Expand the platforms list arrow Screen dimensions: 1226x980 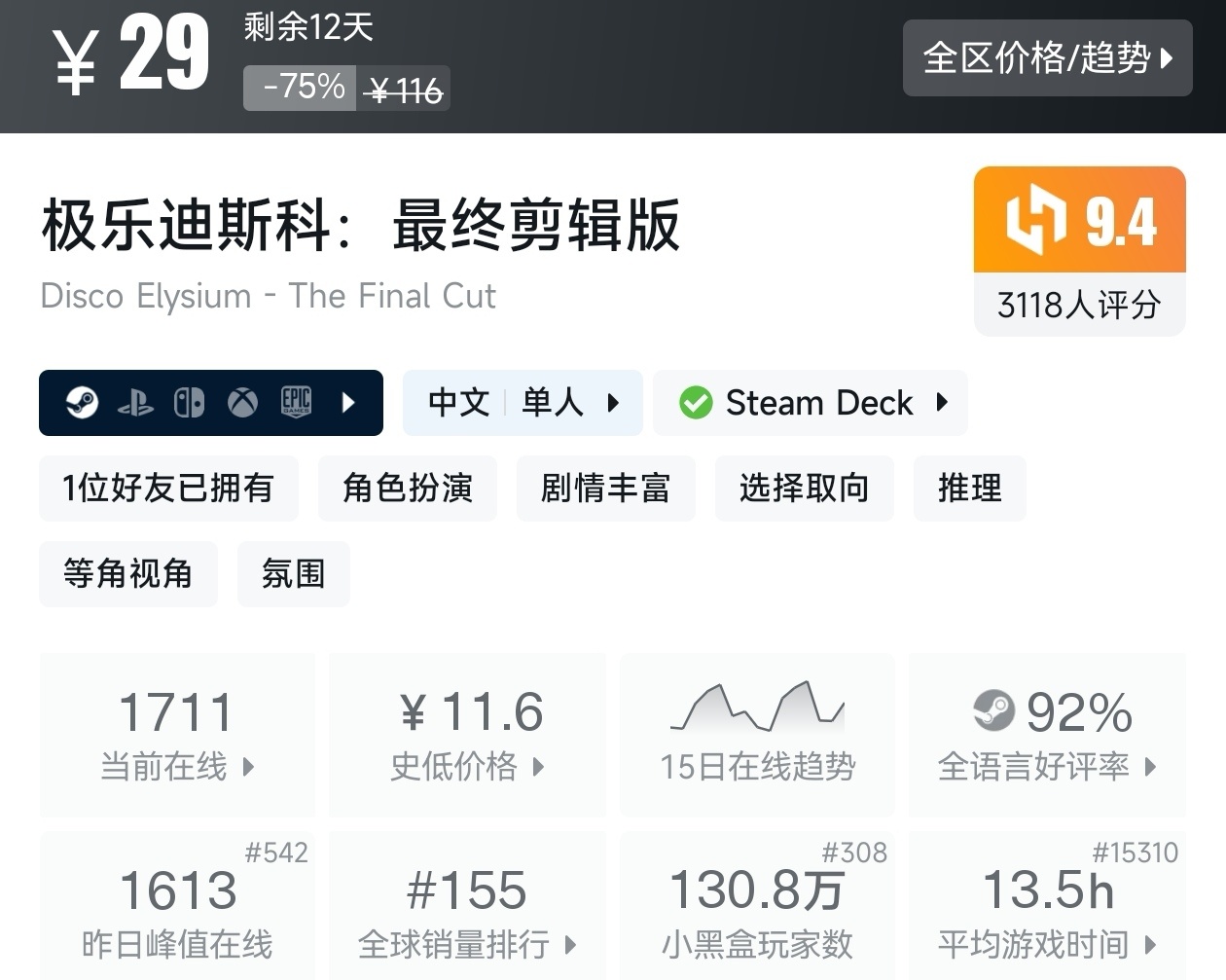[x=348, y=402]
